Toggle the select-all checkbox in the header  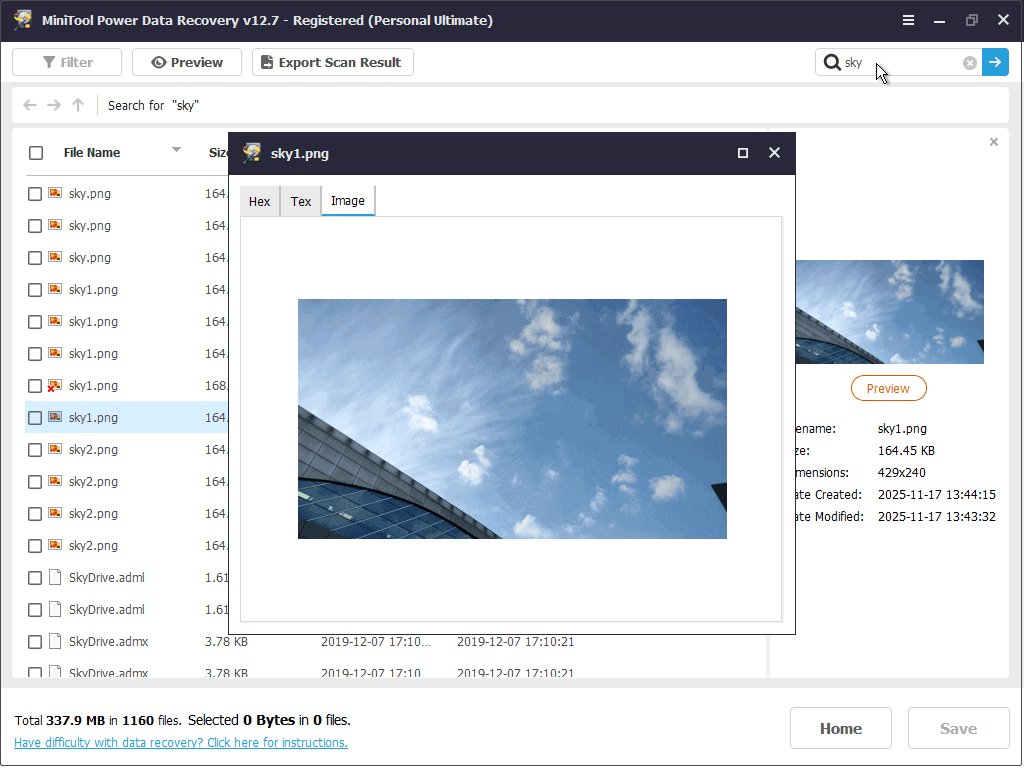[36, 152]
